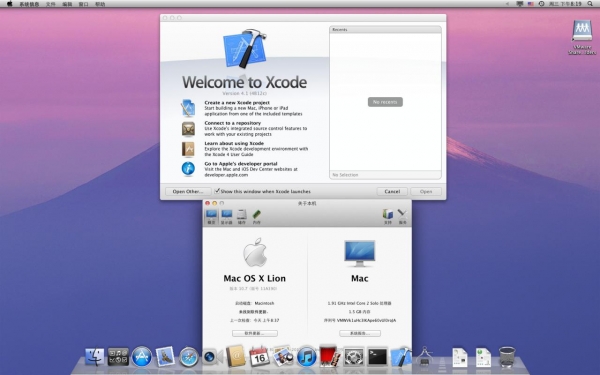Click the Cancel button in Xcode welcome window
The height and width of the screenshot is (375, 600).
click(392, 191)
